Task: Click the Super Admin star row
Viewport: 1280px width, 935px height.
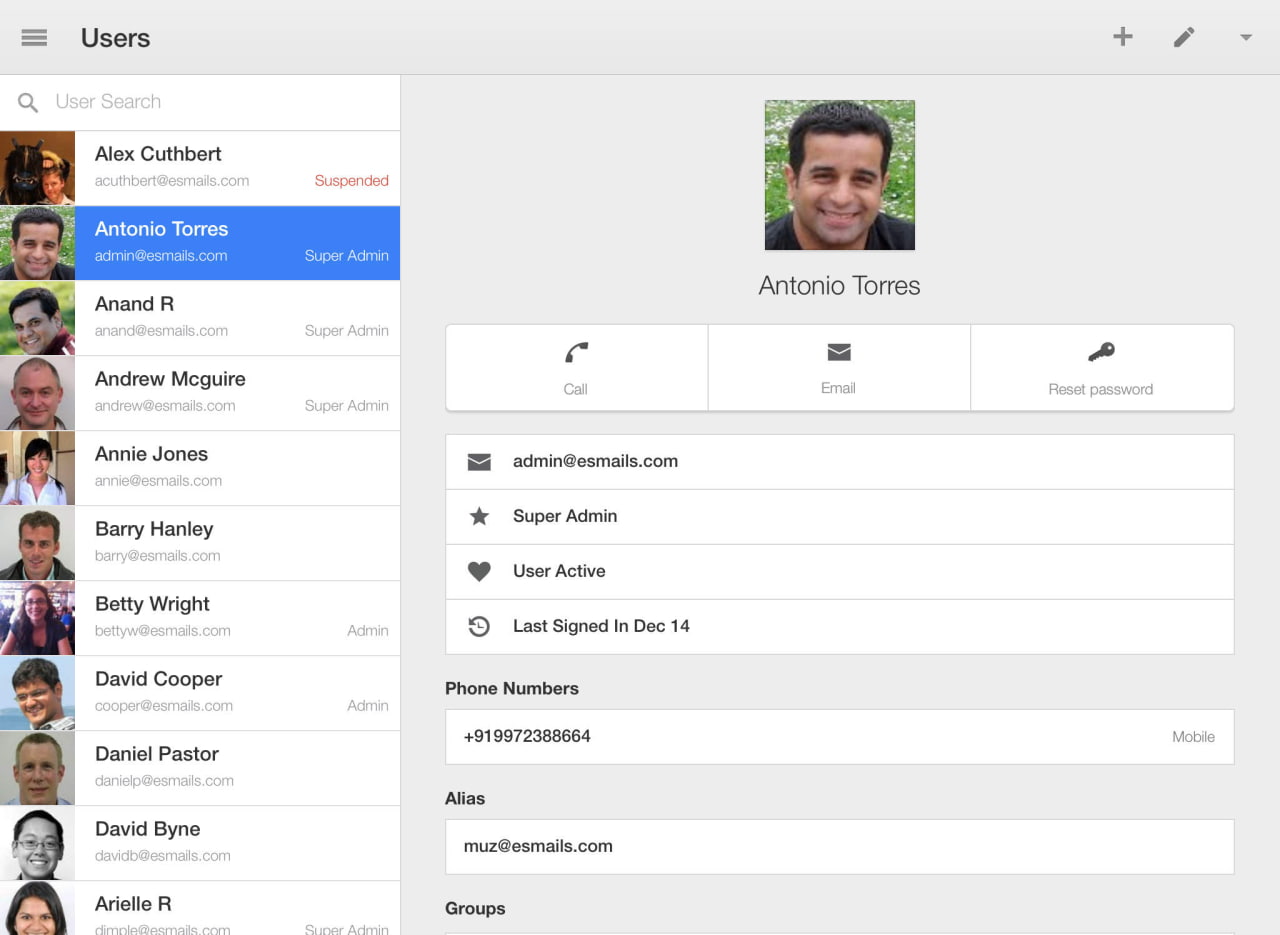Action: [x=839, y=516]
